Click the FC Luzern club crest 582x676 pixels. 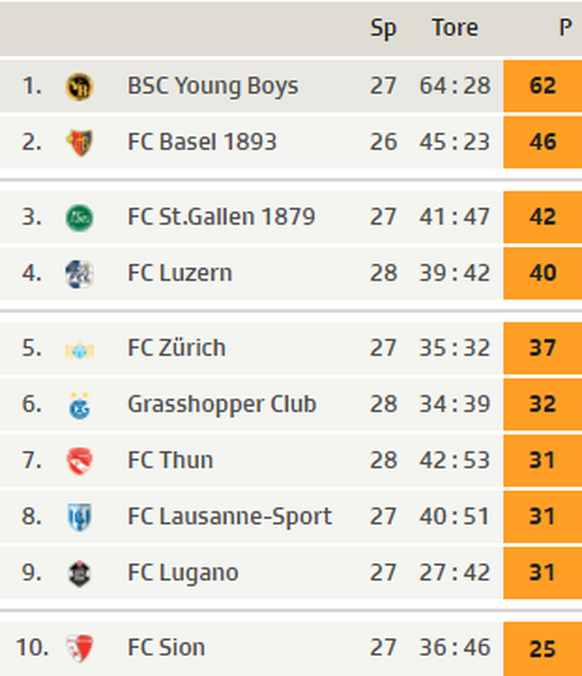point(79,274)
